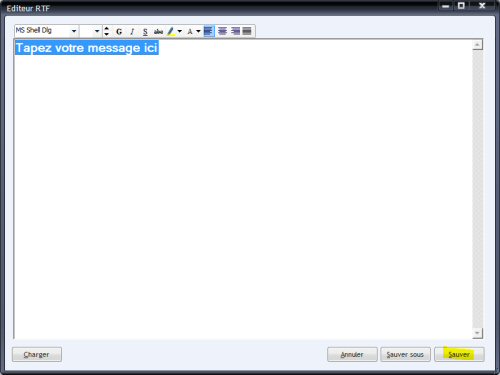500x375 pixels.
Task: Toggle strikethrough formatting
Action: (x=158, y=32)
